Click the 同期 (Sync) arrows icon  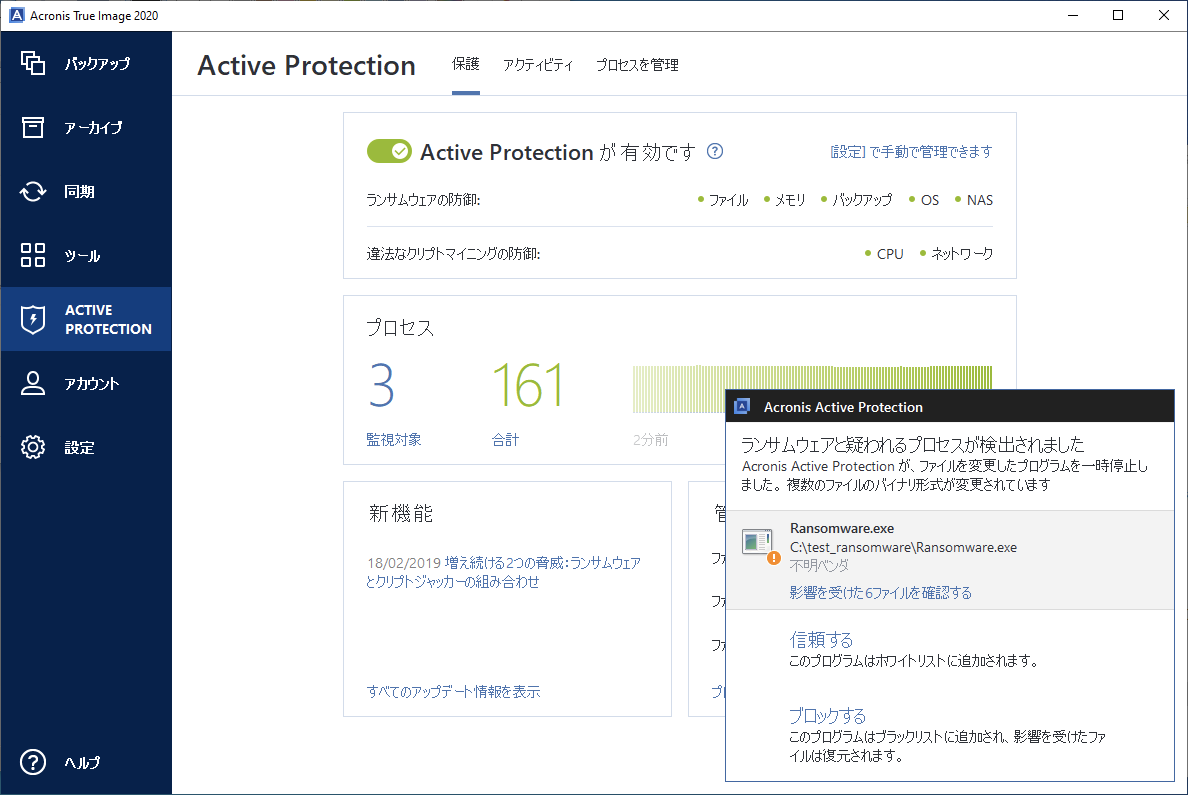[x=33, y=191]
